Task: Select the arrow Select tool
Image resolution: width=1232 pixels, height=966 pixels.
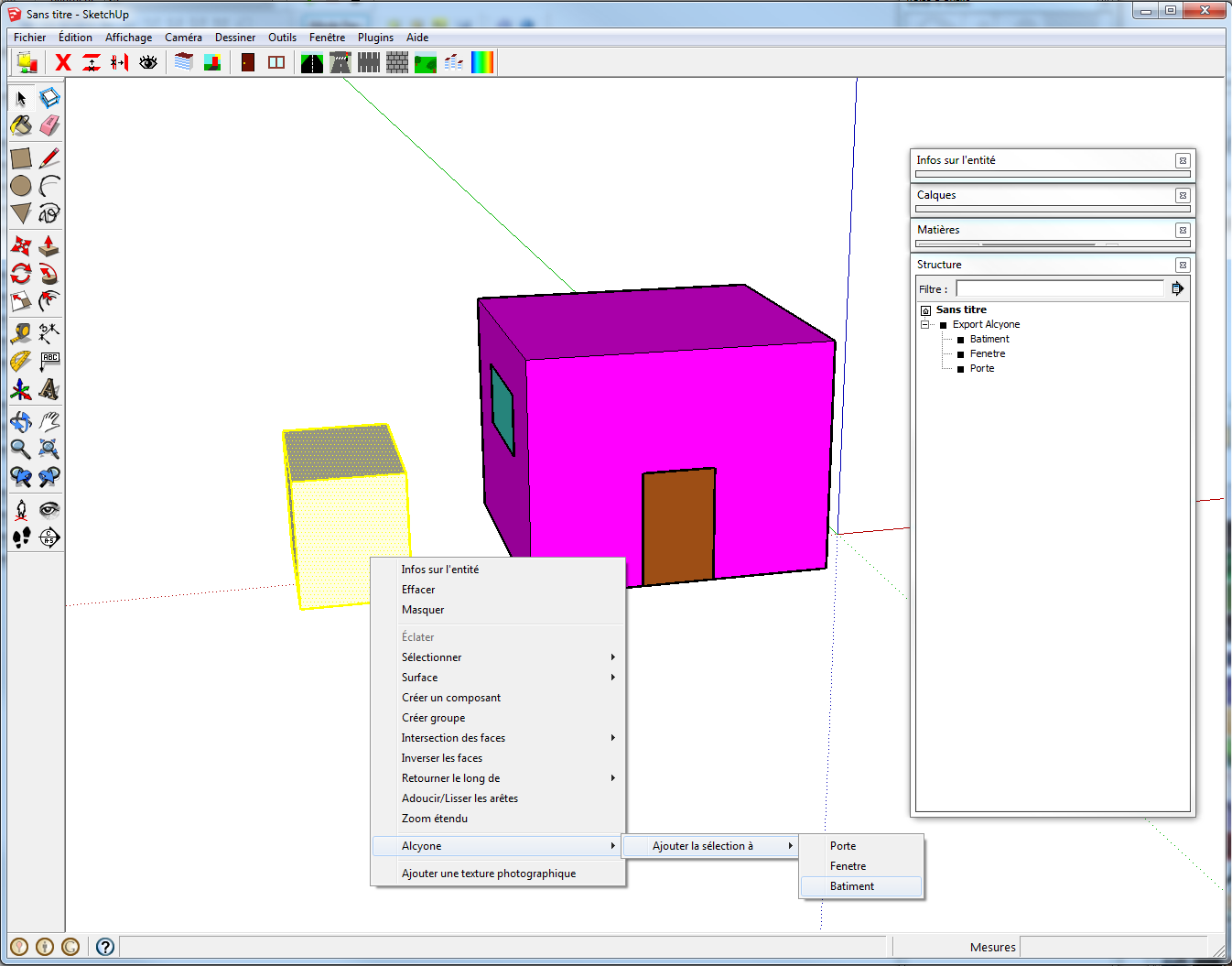Action: (x=21, y=98)
